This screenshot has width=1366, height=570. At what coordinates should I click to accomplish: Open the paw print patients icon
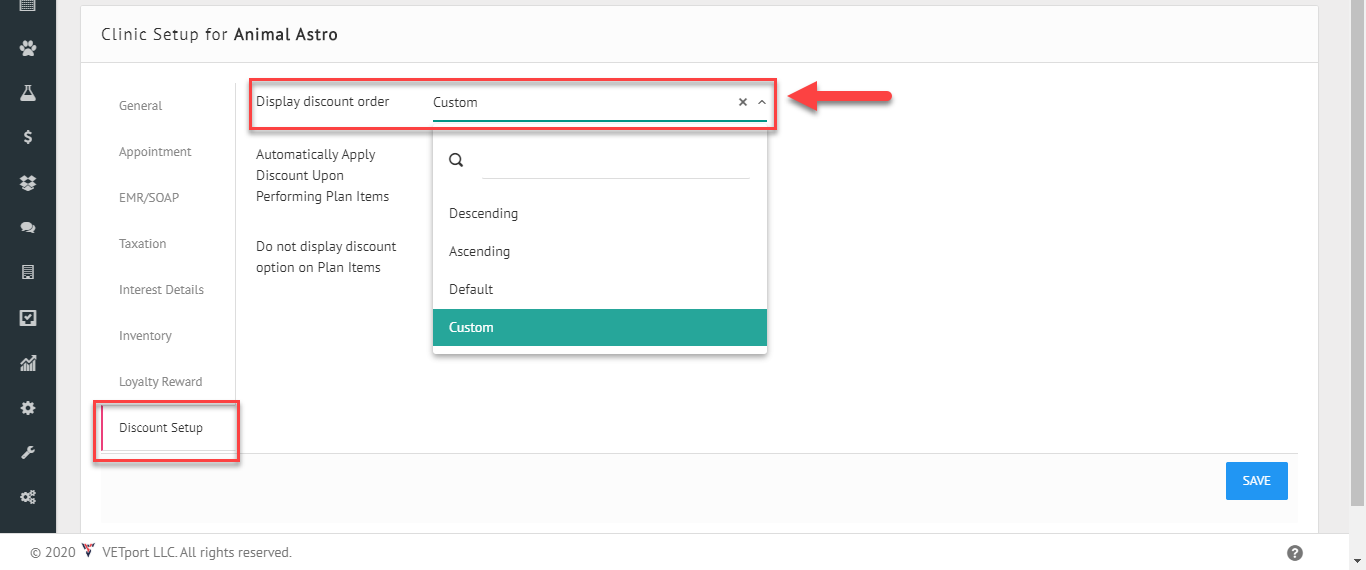pos(28,48)
